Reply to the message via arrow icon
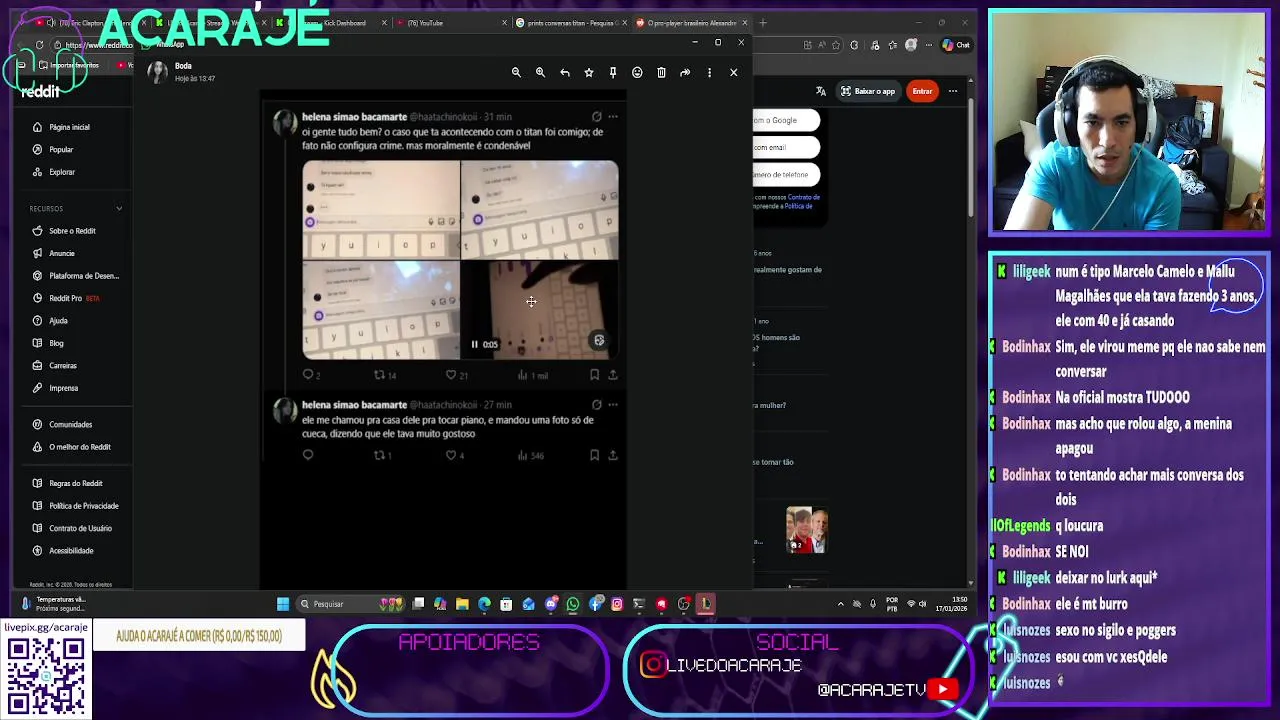The width and height of the screenshot is (1280, 720). pos(565,72)
